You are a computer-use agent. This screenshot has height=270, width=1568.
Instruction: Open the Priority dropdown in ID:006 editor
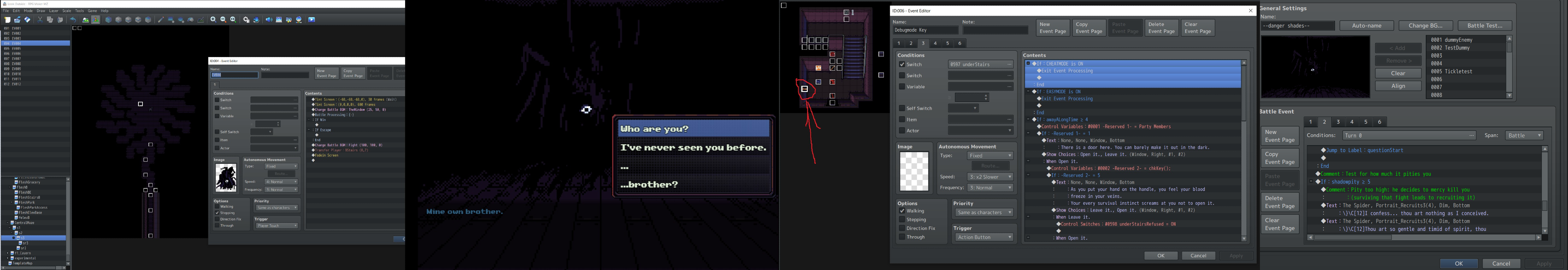(x=984, y=212)
